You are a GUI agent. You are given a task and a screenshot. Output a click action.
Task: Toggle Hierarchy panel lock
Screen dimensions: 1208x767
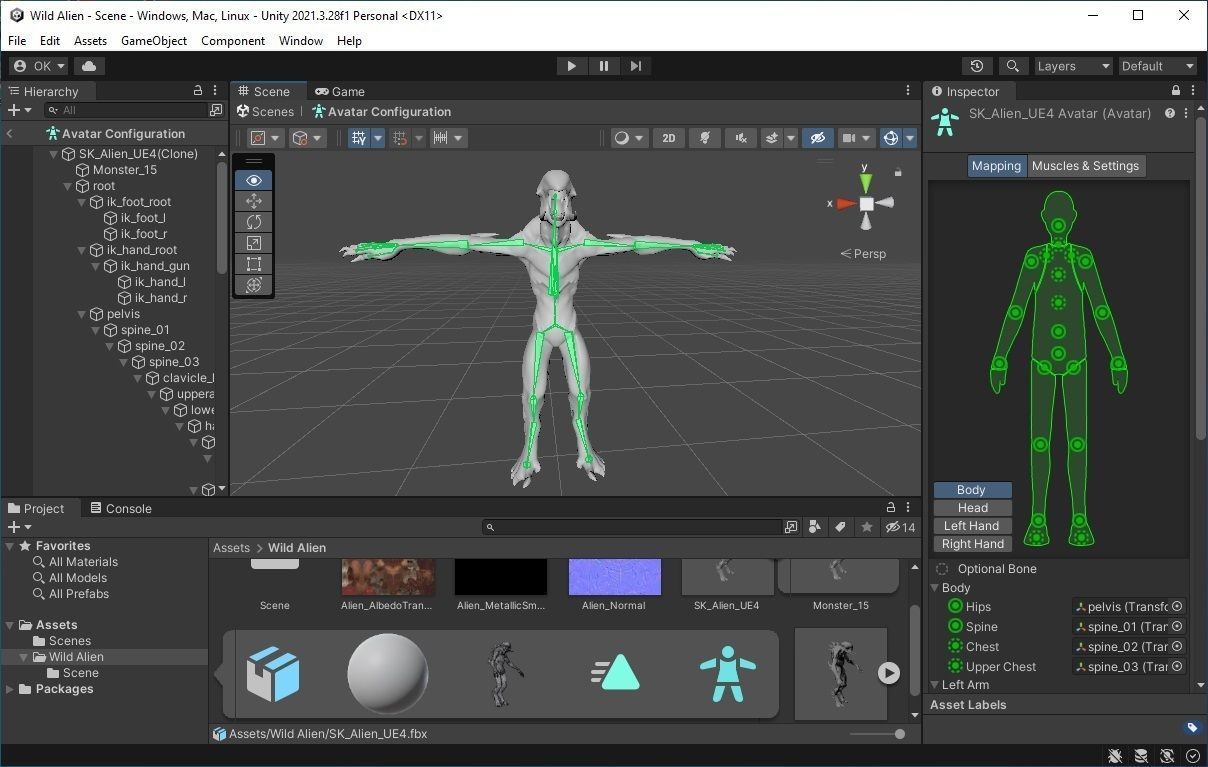click(198, 91)
